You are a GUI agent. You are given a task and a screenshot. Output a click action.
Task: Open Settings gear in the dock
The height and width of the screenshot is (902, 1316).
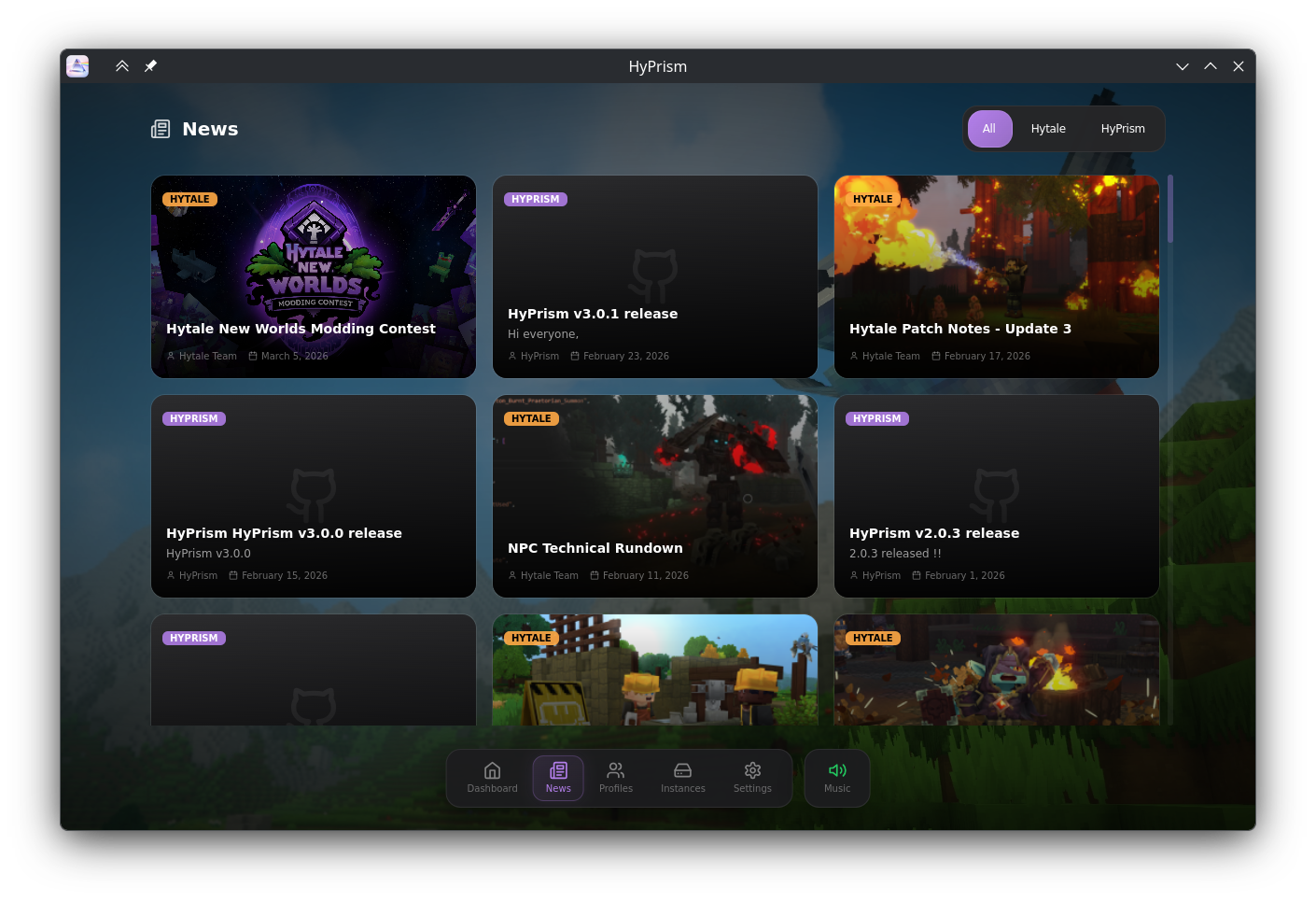click(752, 777)
